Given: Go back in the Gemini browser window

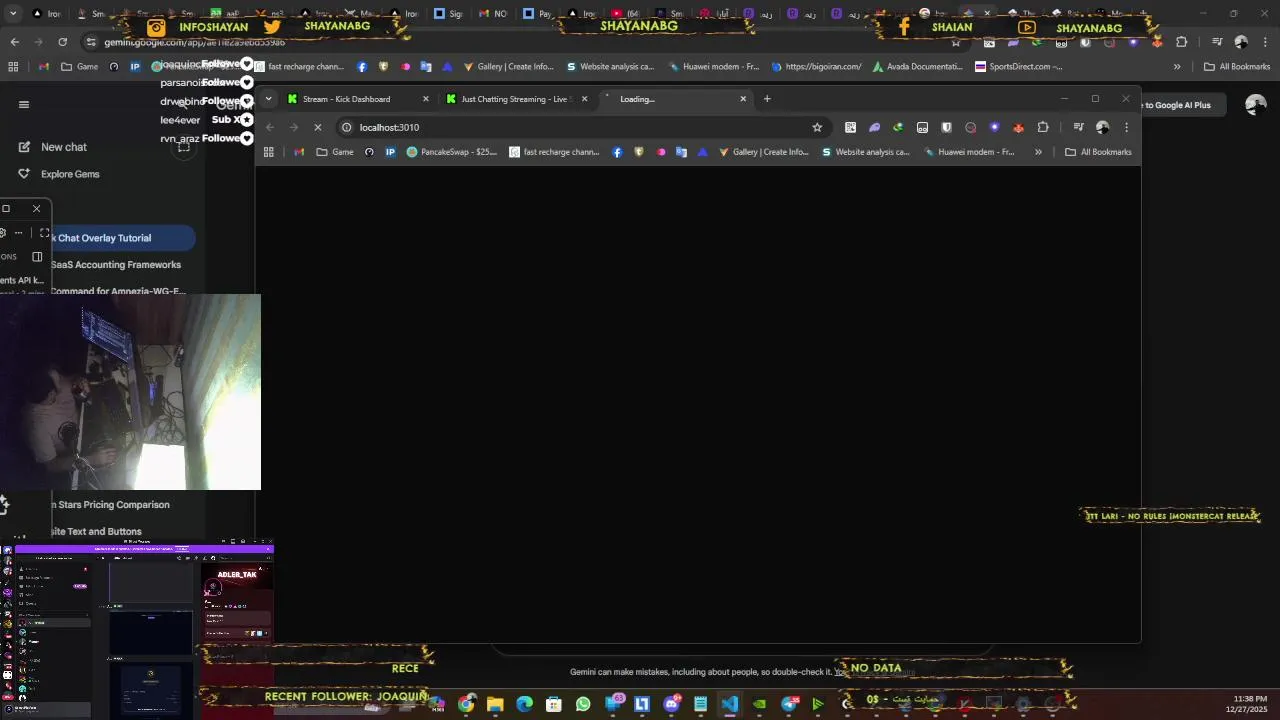Looking at the screenshot, I should coord(14,42).
